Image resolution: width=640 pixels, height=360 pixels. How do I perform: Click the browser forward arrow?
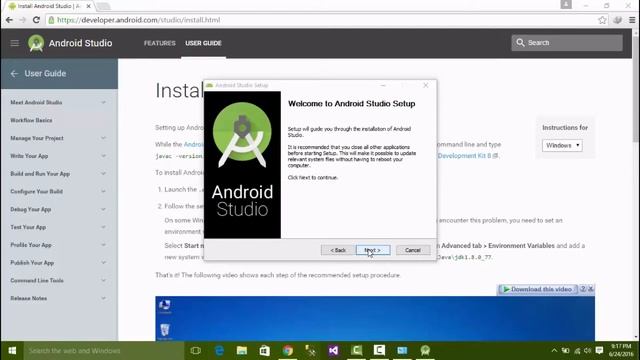point(22,20)
